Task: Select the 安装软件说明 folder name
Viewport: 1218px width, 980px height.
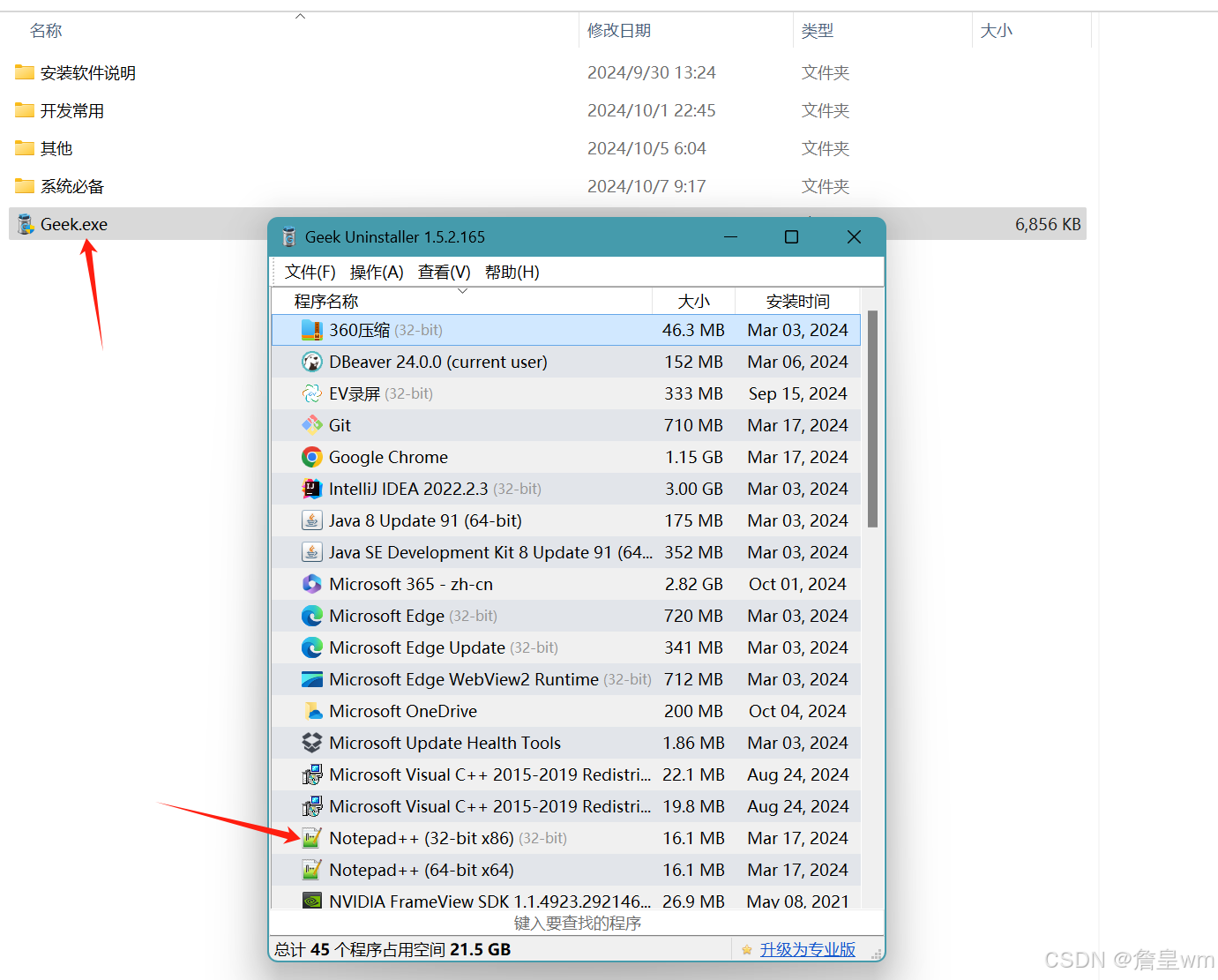Action: coord(88,72)
